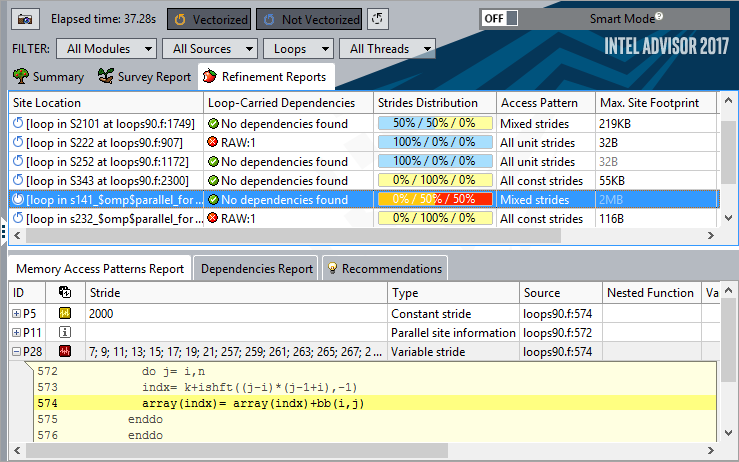Click the lightbulb Recommendations icon
Image resolution: width=739 pixels, height=462 pixels.
coord(332,268)
